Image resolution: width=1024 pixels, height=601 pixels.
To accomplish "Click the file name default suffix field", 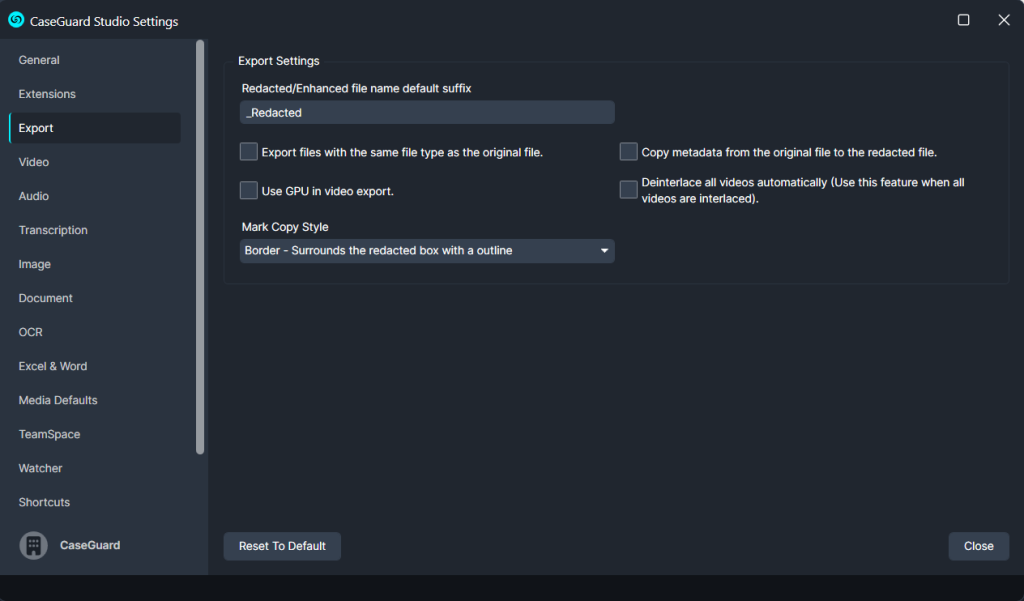I will 427,113.
